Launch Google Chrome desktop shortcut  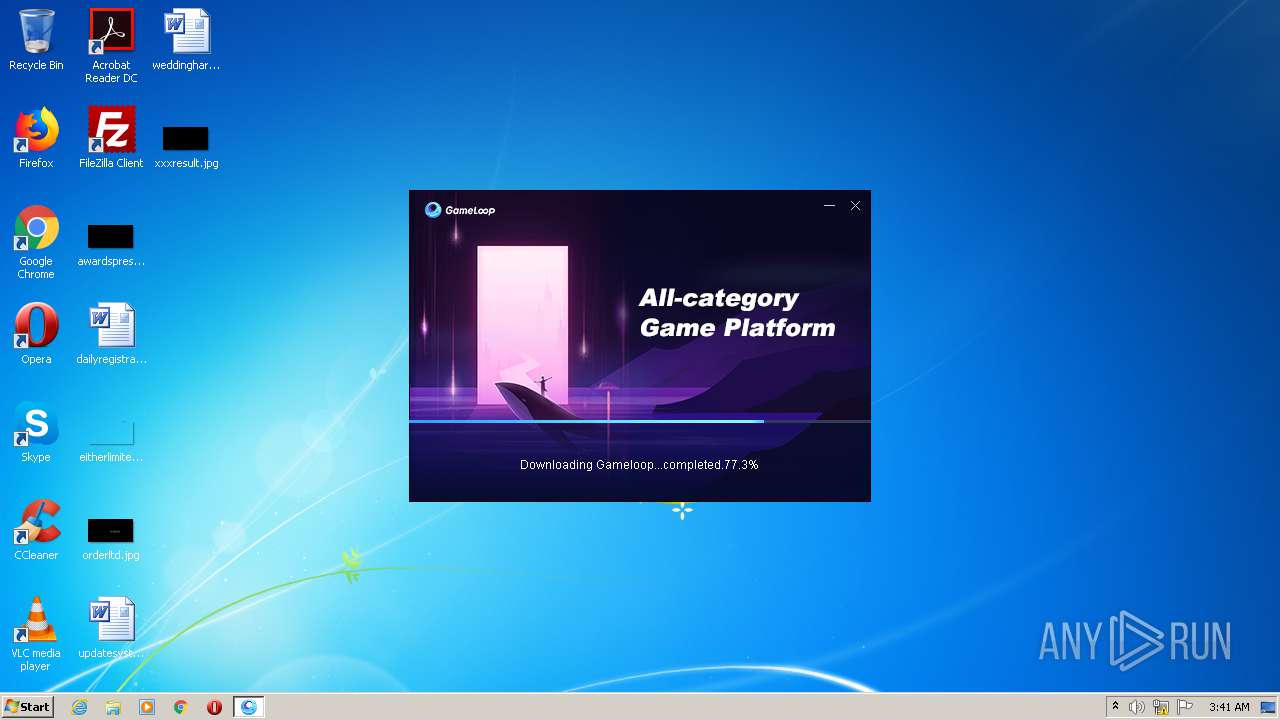[x=36, y=243]
